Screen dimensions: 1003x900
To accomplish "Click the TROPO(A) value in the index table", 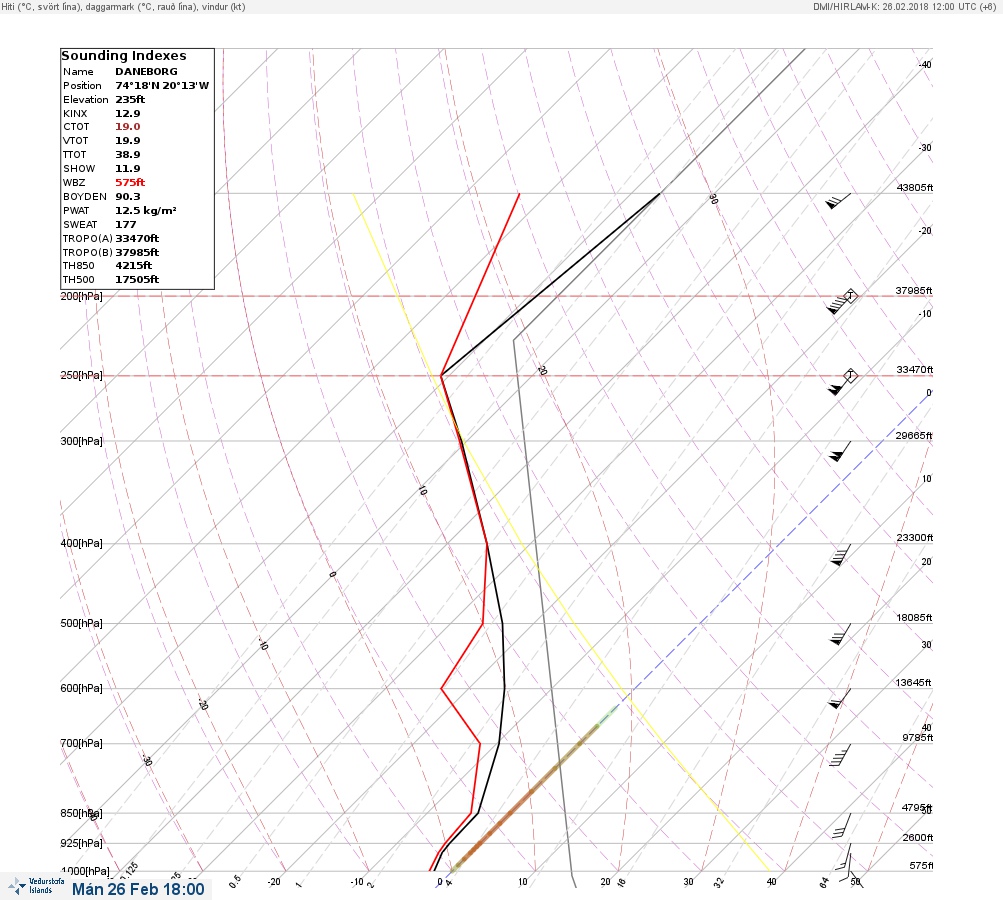I will point(137,239).
